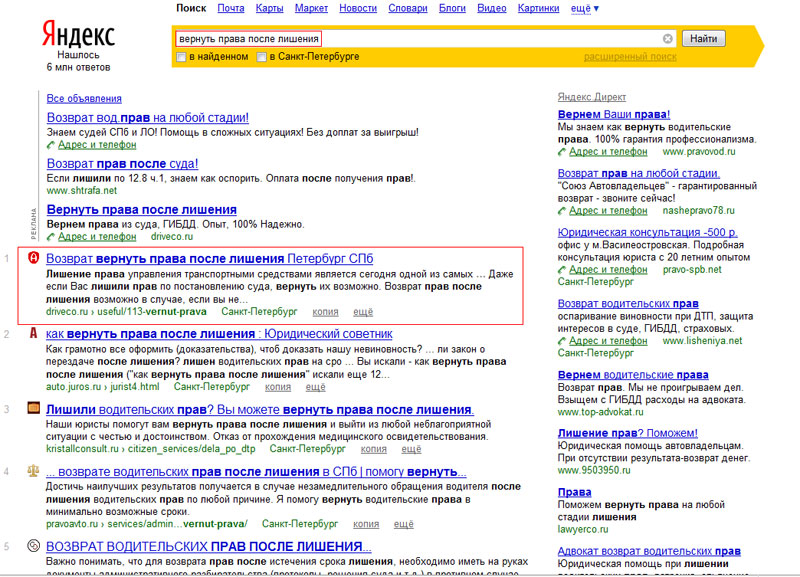
Task: Click the phone icon beside nashepravo78.ru
Action: [x=562, y=211]
